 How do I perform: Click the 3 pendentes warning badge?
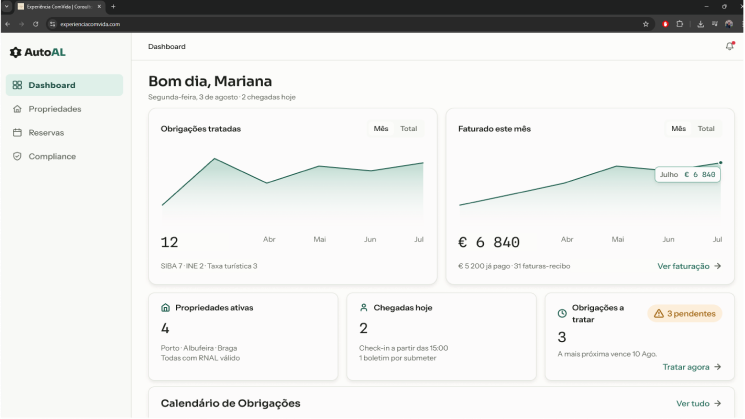point(685,314)
